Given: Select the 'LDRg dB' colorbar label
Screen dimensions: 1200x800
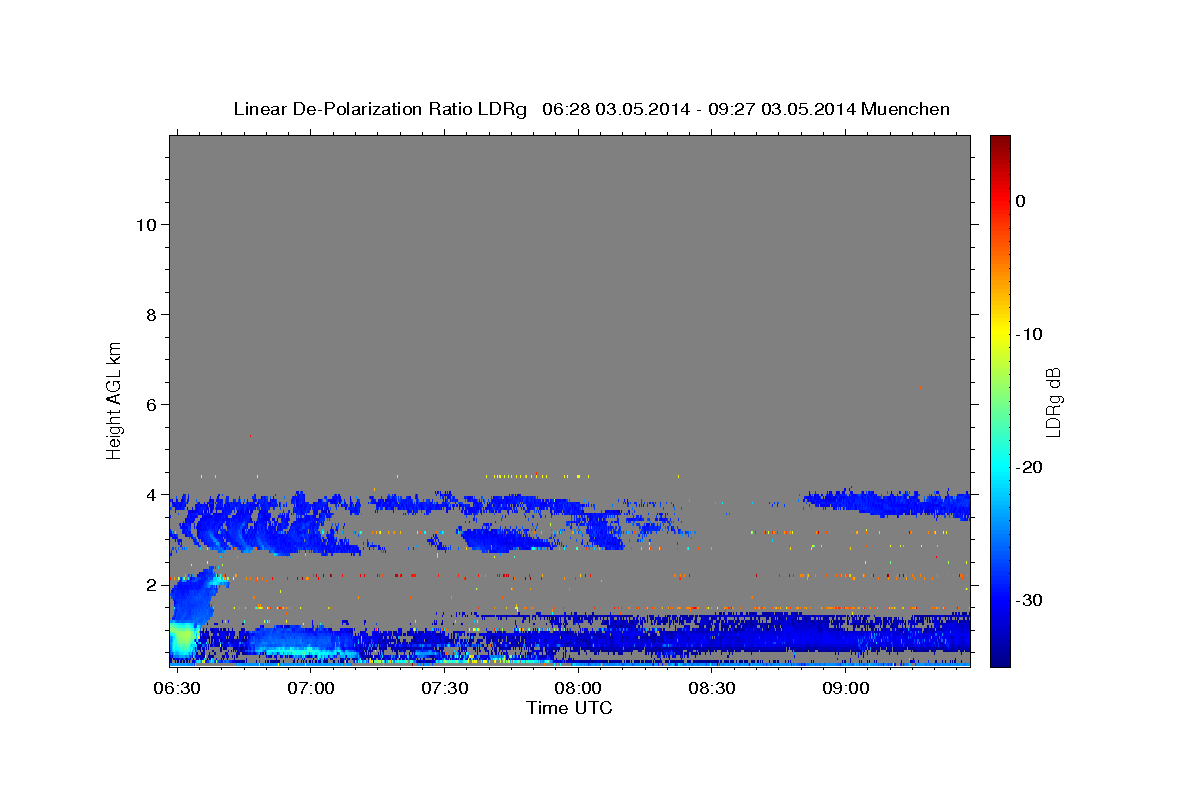Looking at the screenshot, I should (x=1053, y=401).
